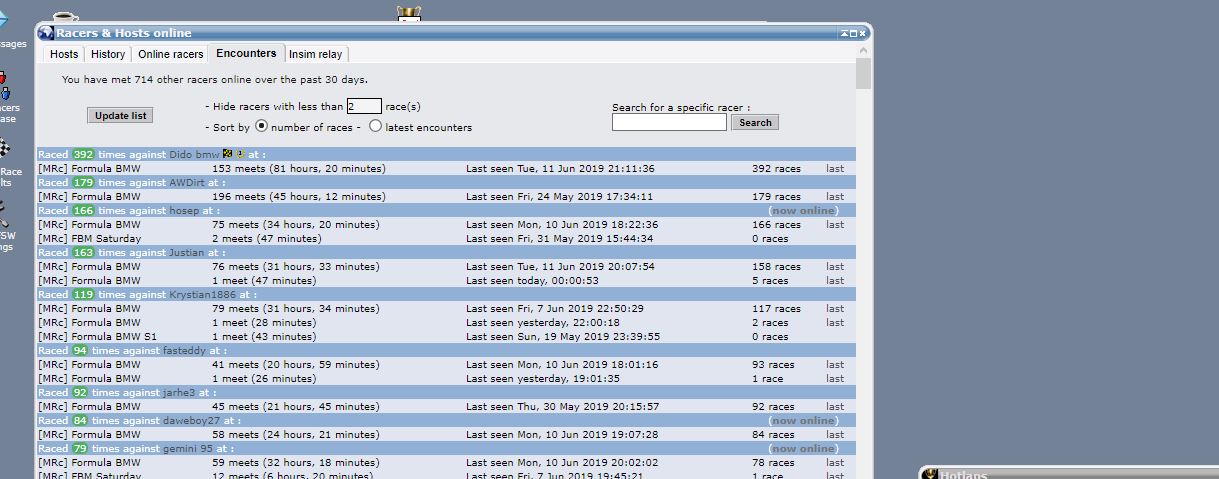Focus the search for a specific racer field
The width and height of the screenshot is (1219, 479).
[669, 122]
